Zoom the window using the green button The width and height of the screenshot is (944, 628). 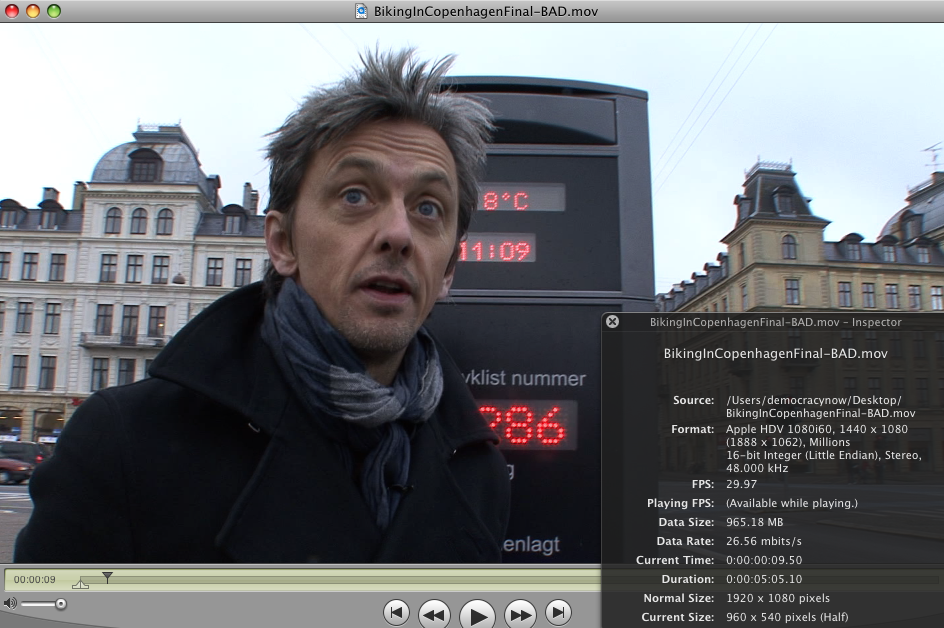tap(54, 11)
